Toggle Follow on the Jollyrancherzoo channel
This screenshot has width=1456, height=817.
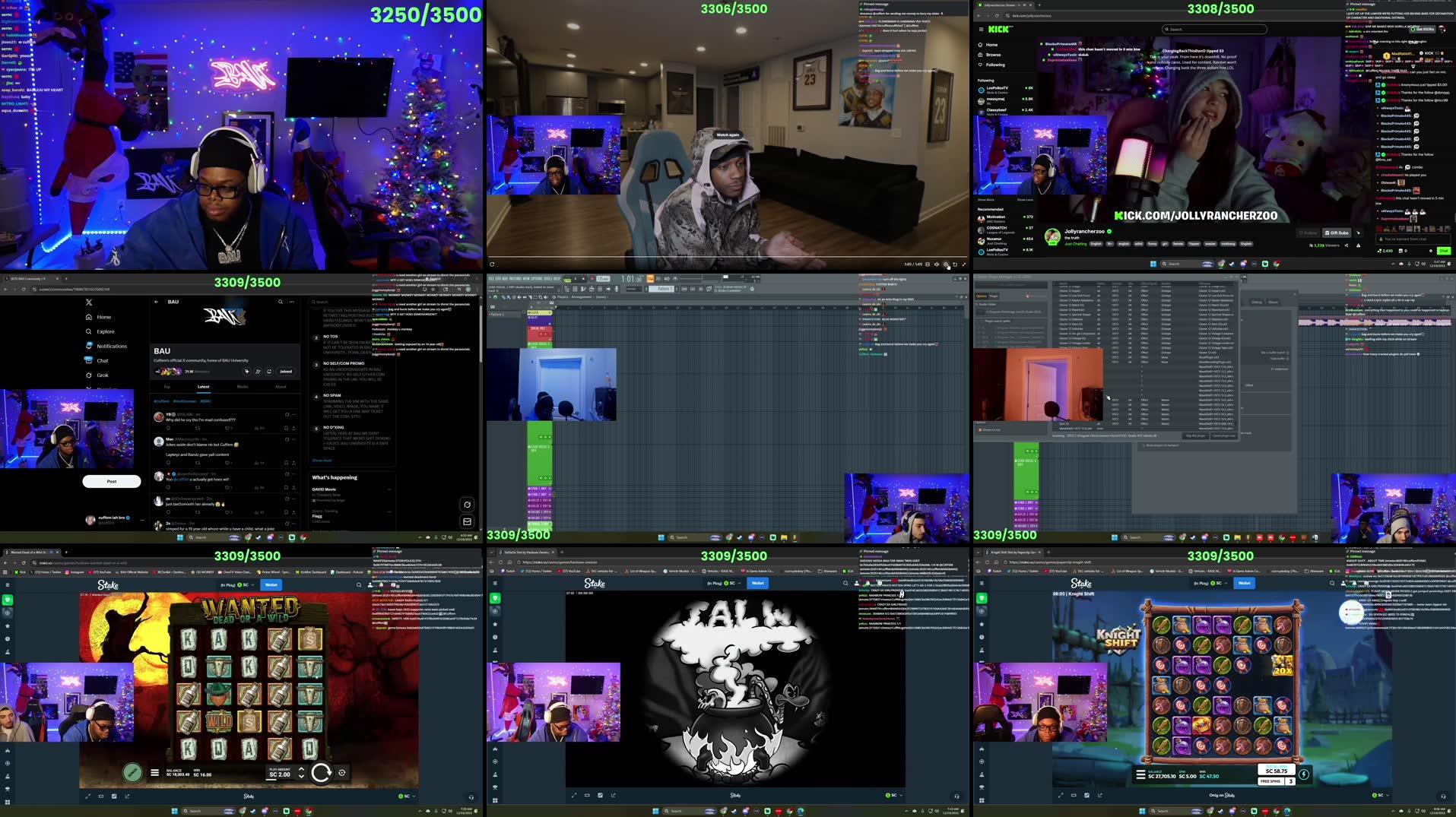(x=1308, y=233)
